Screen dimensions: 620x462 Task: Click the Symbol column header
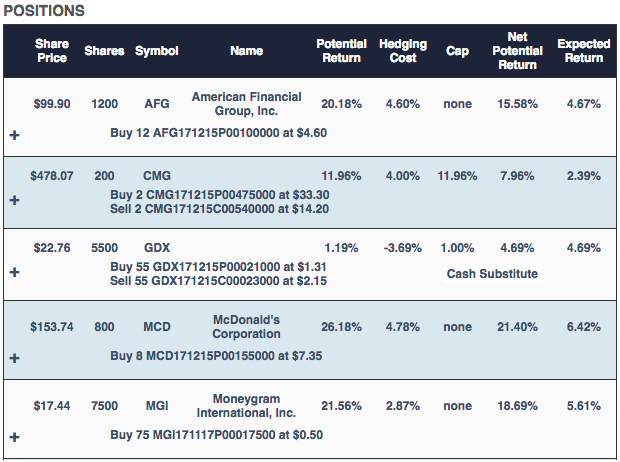[x=157, y=51]
